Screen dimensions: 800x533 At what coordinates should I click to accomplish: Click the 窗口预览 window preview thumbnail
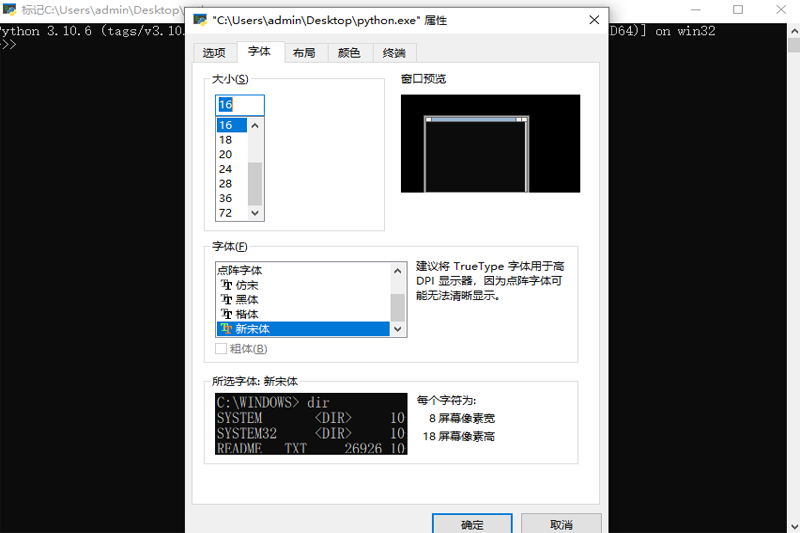click(x=490, y=143)
